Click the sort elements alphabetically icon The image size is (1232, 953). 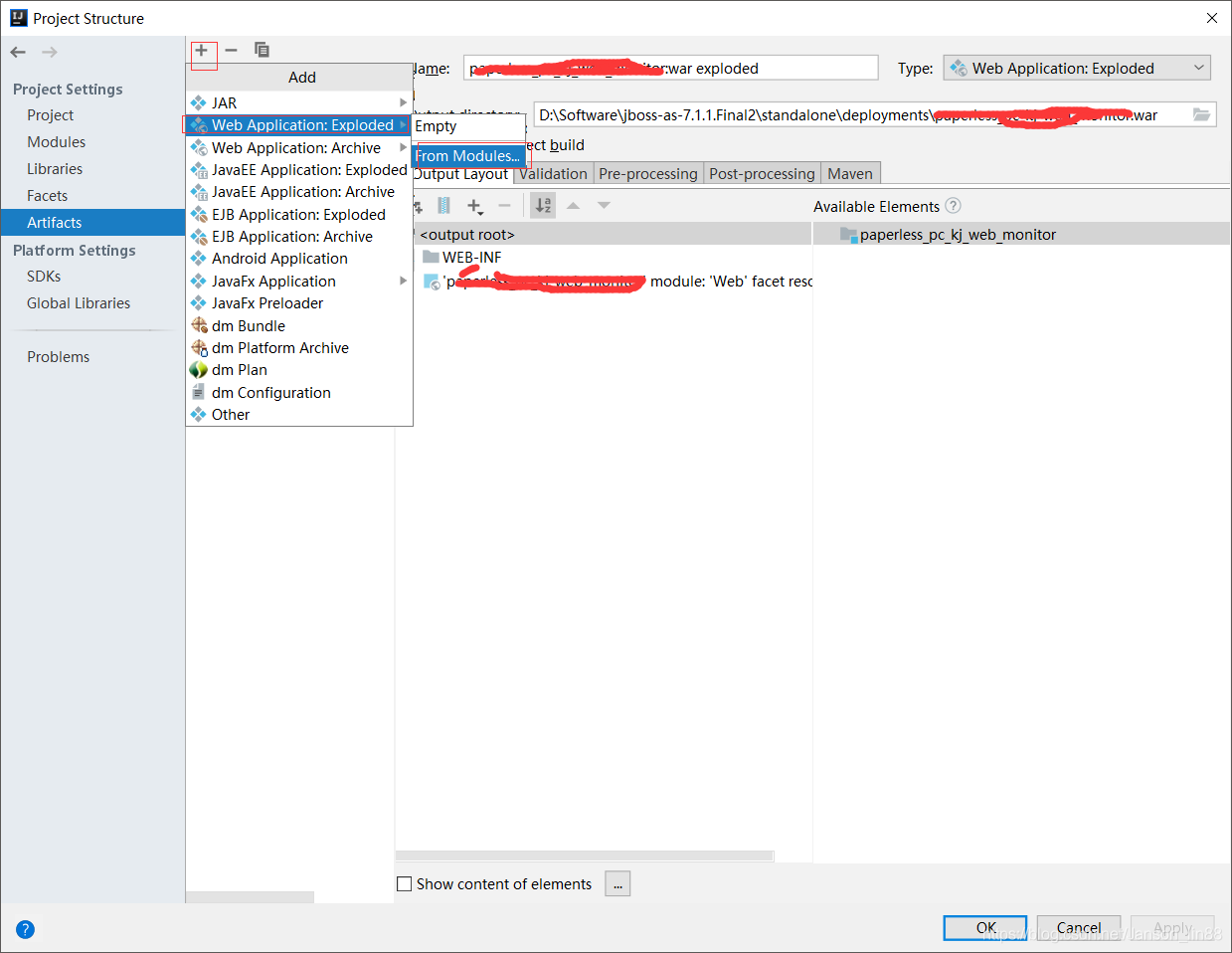click(543, 206)
